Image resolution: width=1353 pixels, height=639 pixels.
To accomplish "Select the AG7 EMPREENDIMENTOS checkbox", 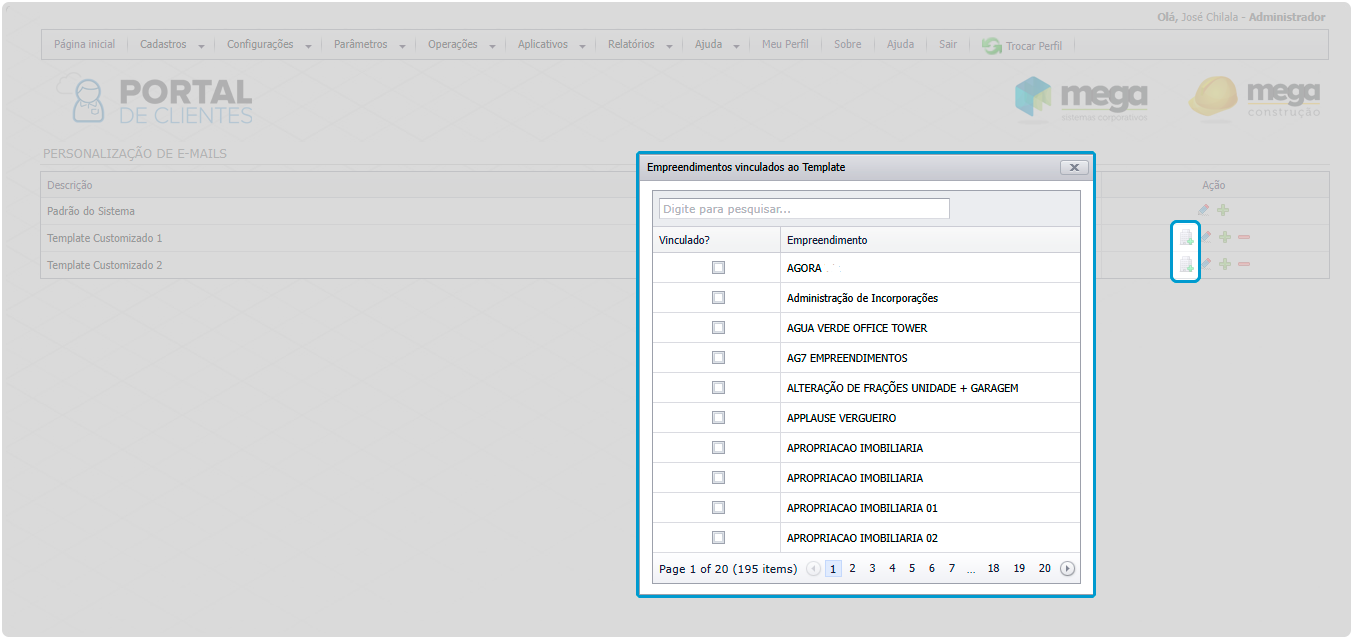I will tap(718, 358).
